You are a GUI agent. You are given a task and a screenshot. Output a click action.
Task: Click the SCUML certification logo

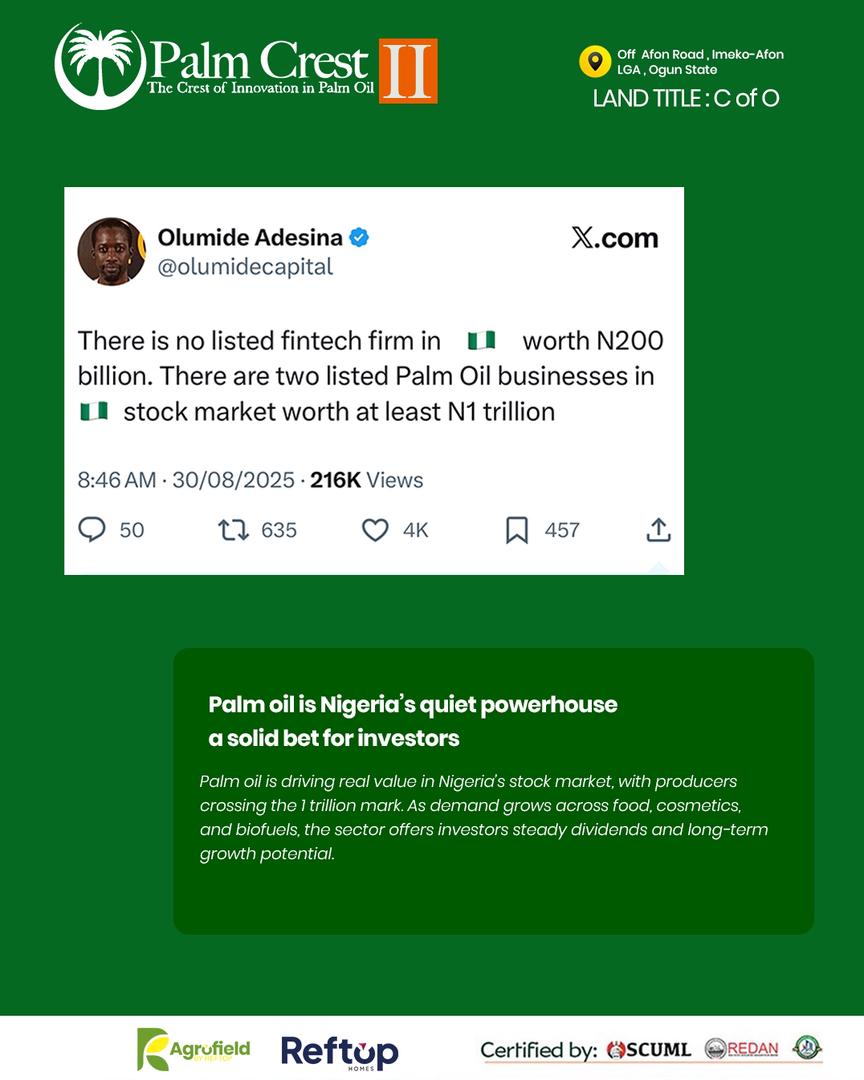[649, 1050]
